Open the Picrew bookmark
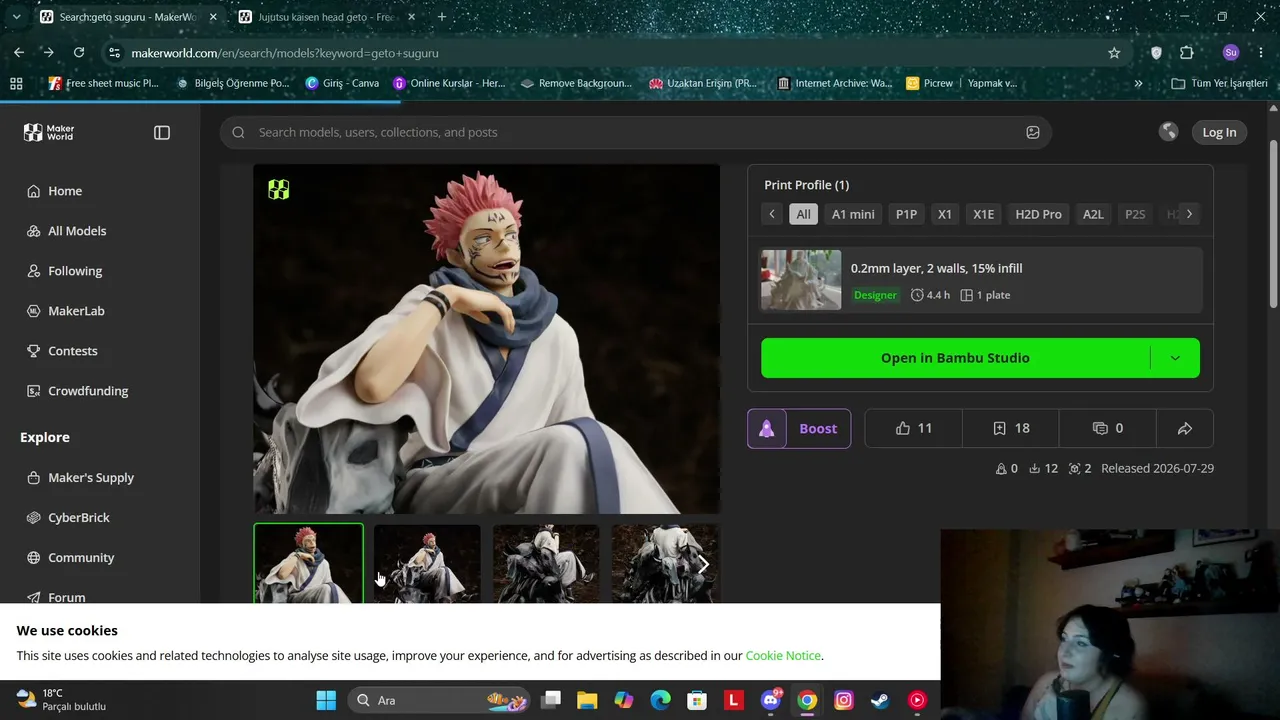1280x720 pixels. [x=929, y=83]
